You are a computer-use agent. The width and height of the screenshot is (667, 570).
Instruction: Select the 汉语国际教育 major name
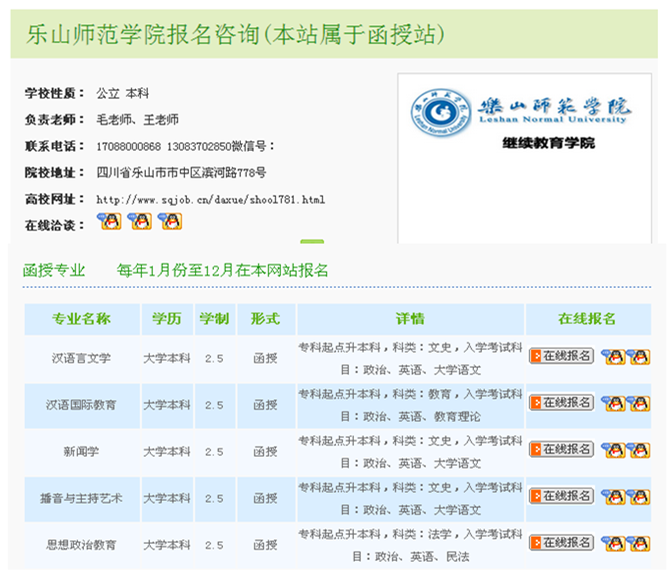(81, 405)
